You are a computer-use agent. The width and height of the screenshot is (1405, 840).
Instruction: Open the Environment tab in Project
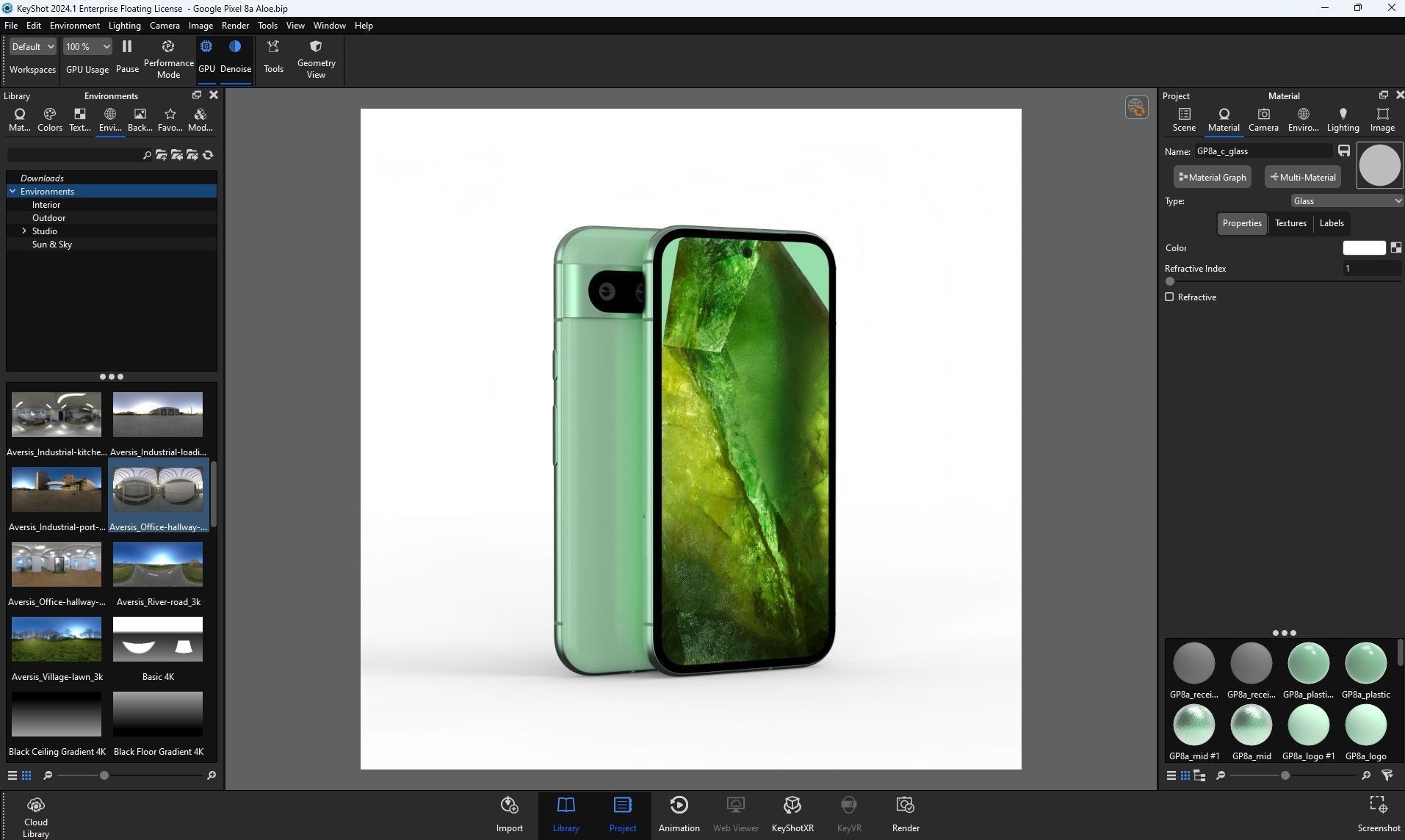click(1303, 120)
